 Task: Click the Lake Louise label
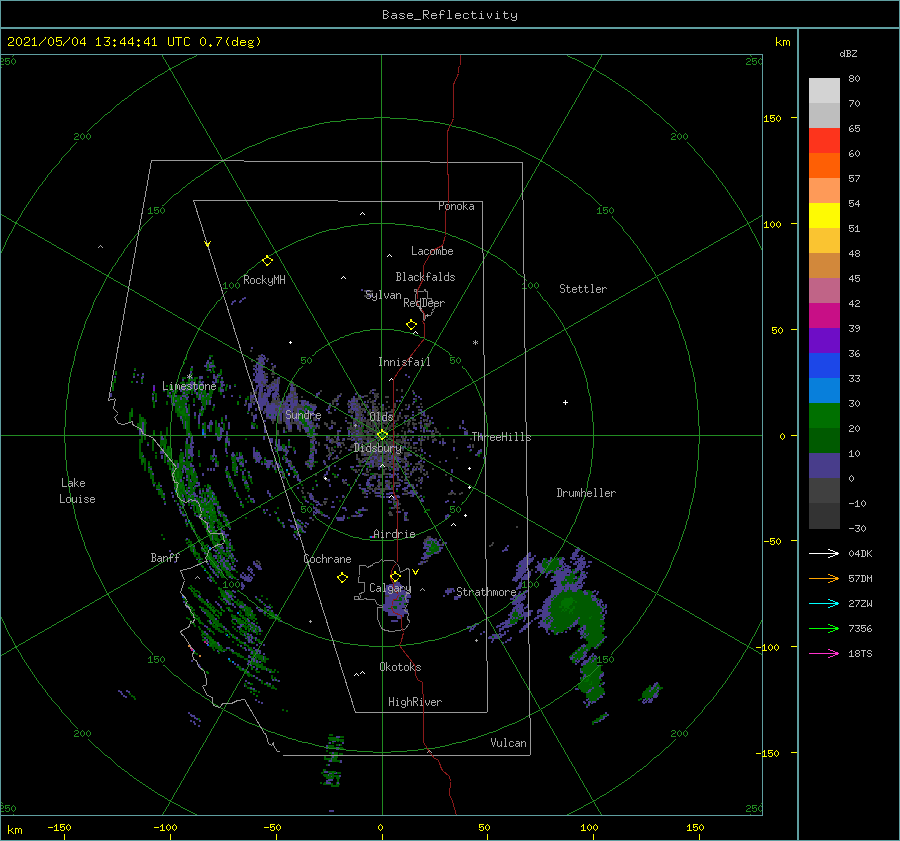tap(77, 491)
